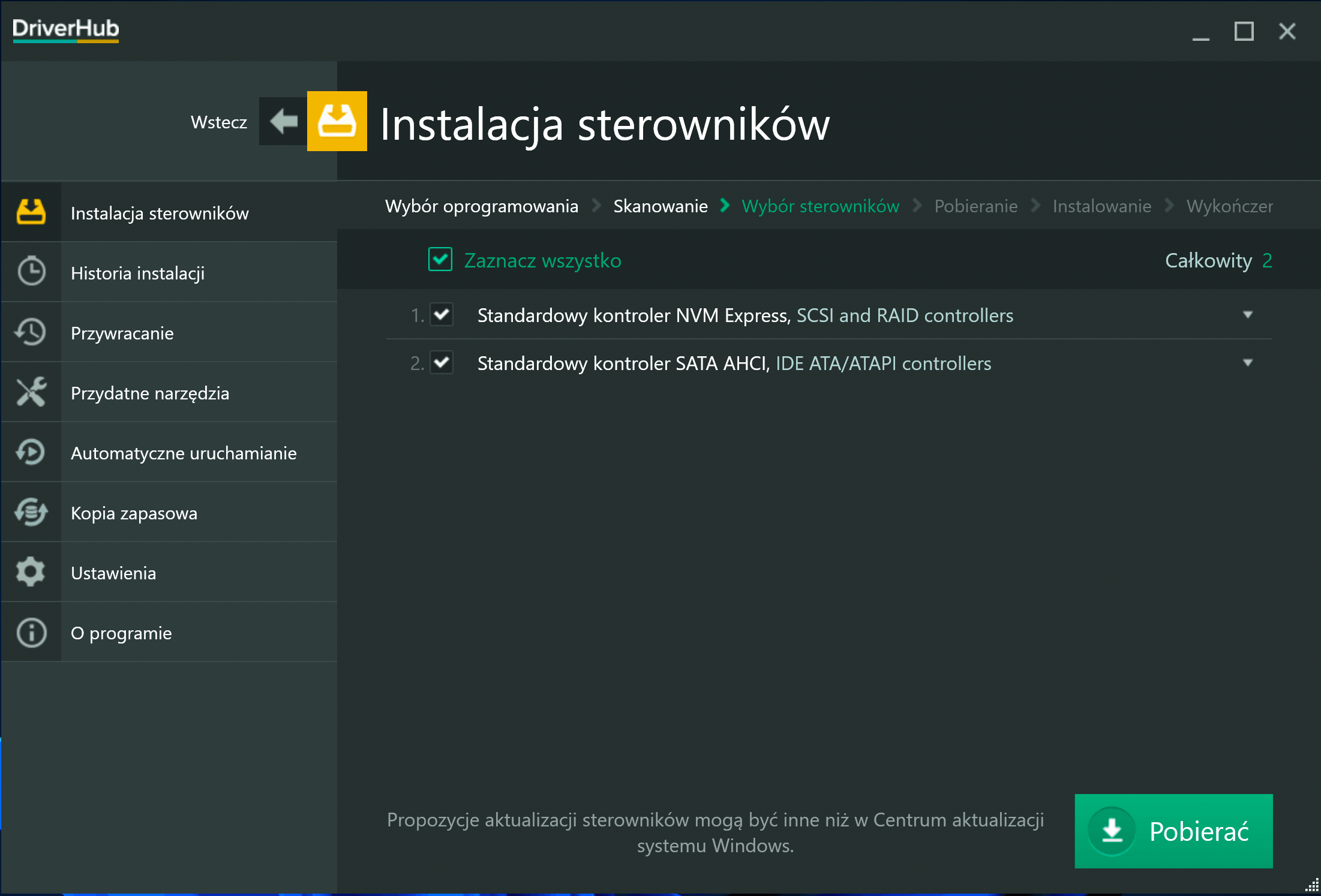Open Przydatne narzędzia tools icon

click(31, 392)
